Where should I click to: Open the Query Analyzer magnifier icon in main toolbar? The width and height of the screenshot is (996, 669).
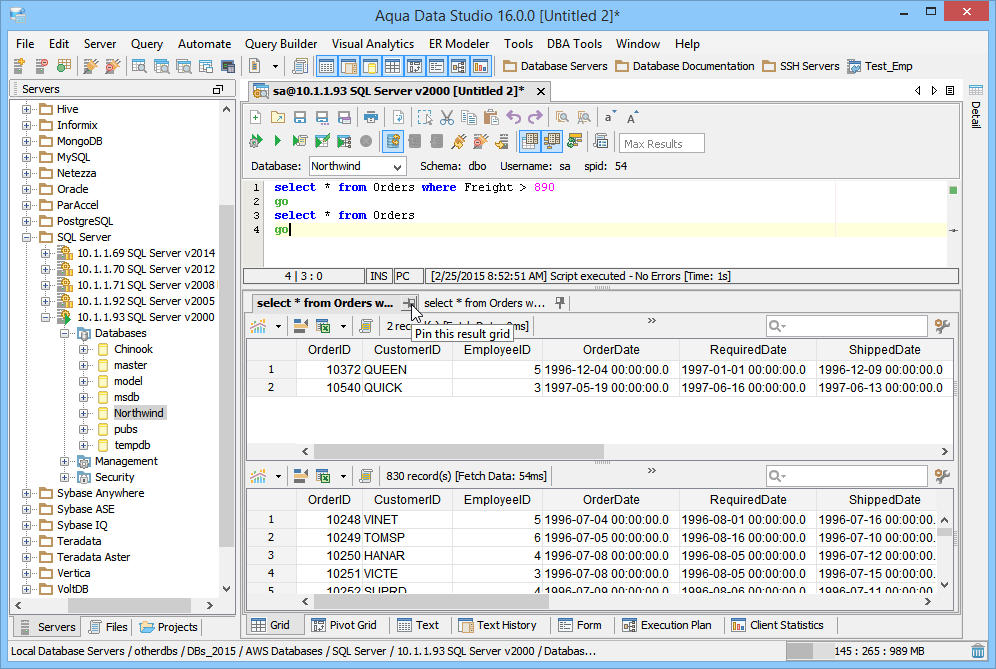point(139,66)
